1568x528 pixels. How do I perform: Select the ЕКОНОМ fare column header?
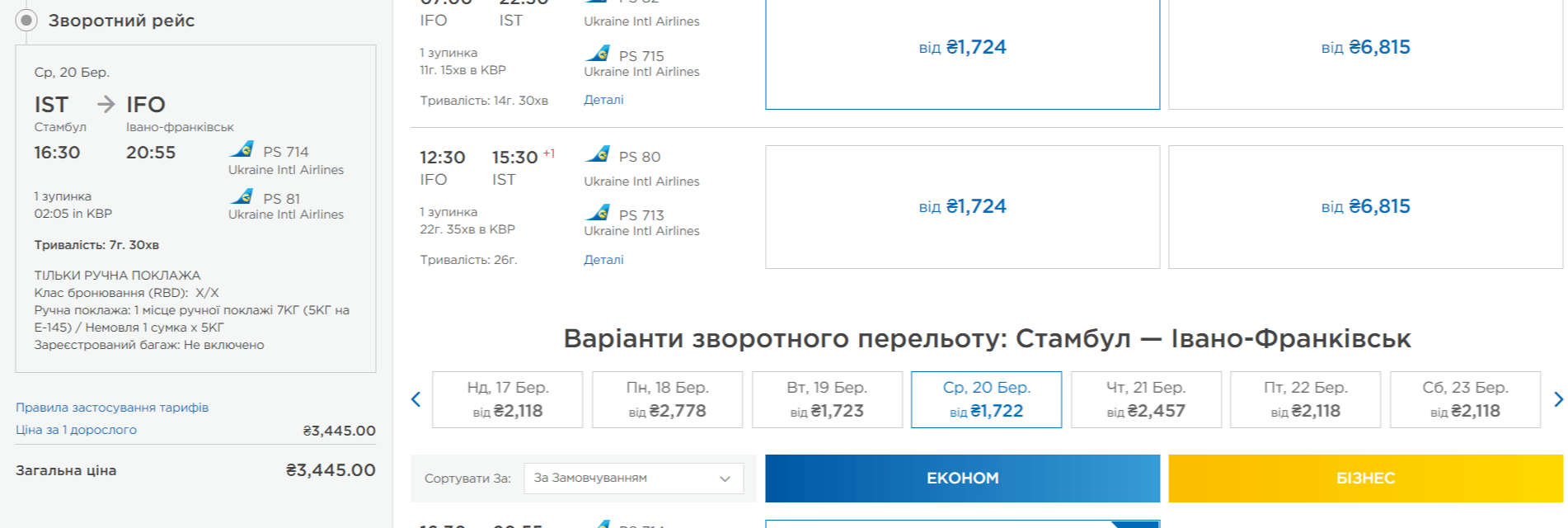(x=962, y=478)
